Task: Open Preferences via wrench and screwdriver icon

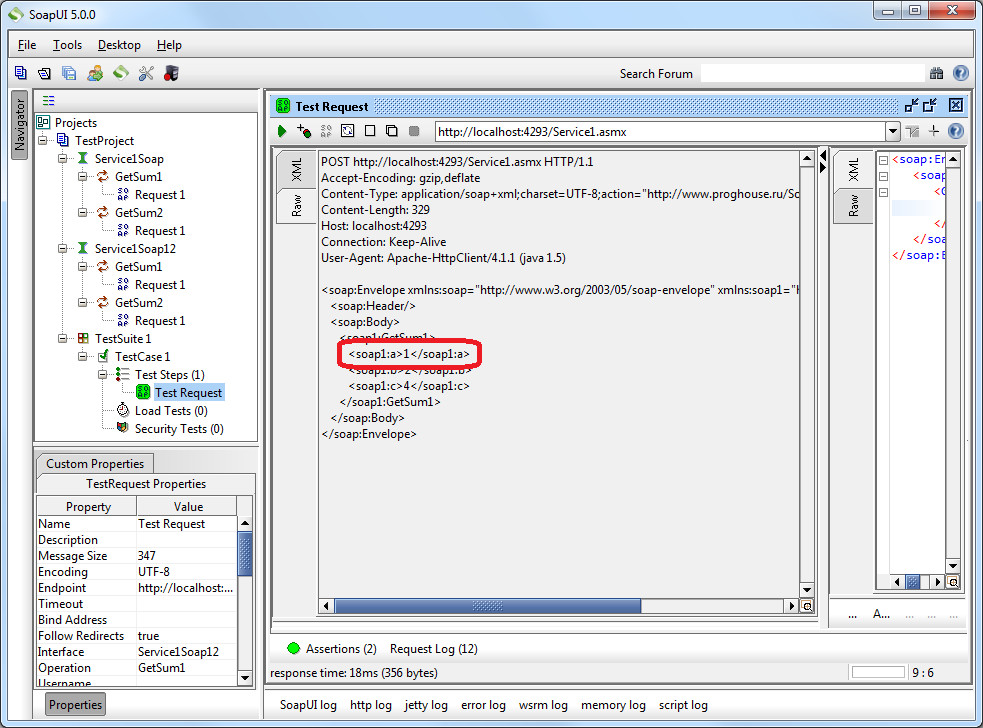Action: pyautogui.click(x=146, y=73)
